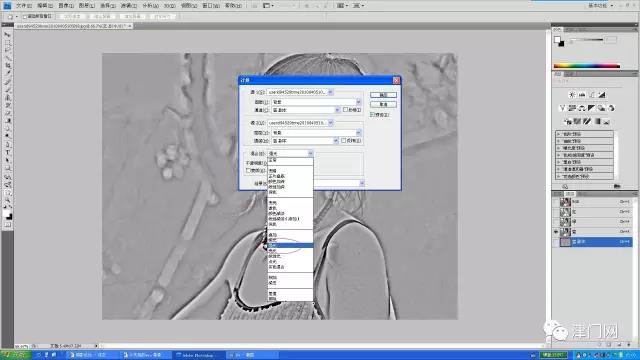Select the Clone Stamp tool
The image size is (640, 360).
pyautogui.click(x=8, y=97)
